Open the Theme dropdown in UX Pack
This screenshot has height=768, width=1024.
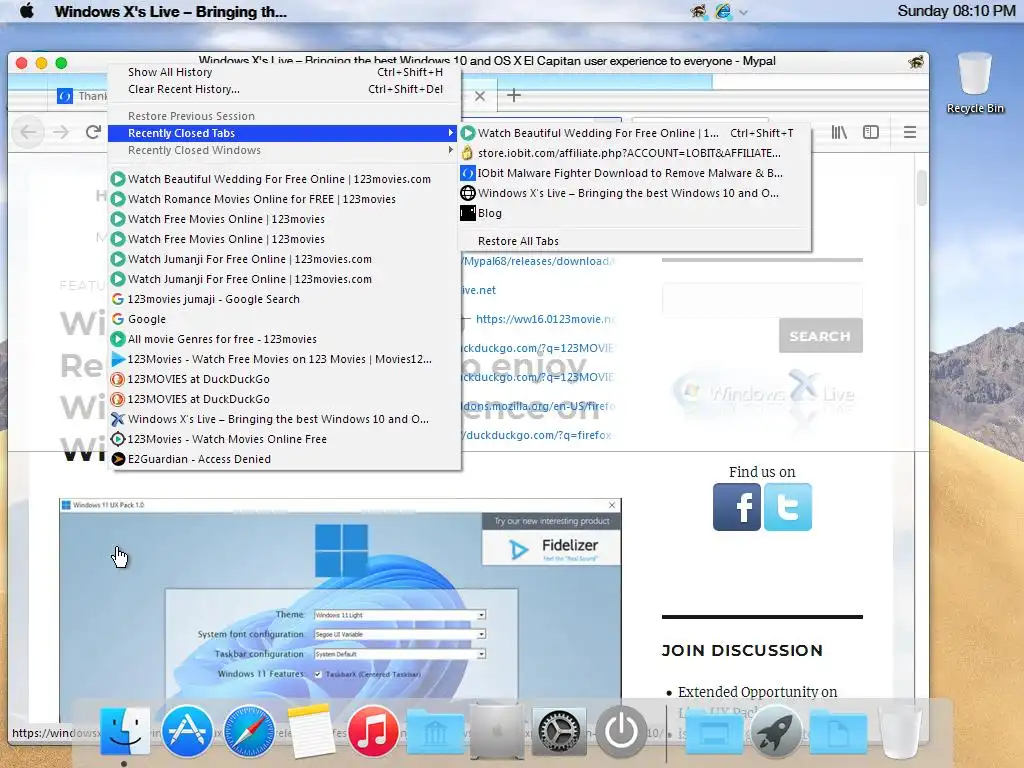pyautogui.click(x=400, y=615)
